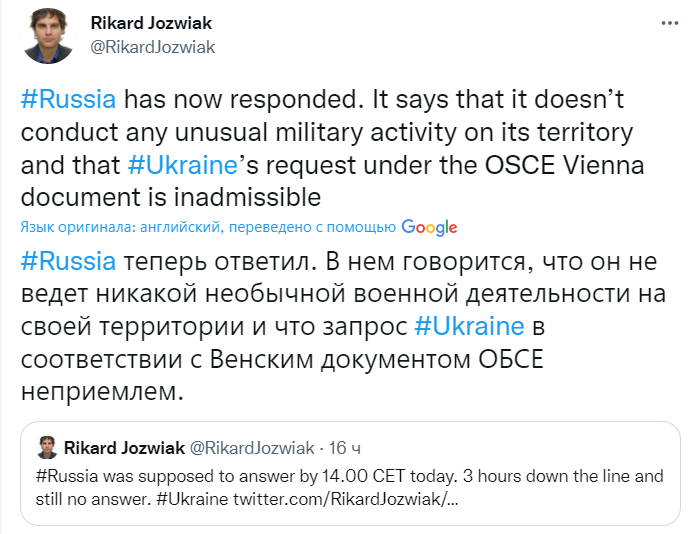Open the Rikard Jozwiak display name

[151, 23]
